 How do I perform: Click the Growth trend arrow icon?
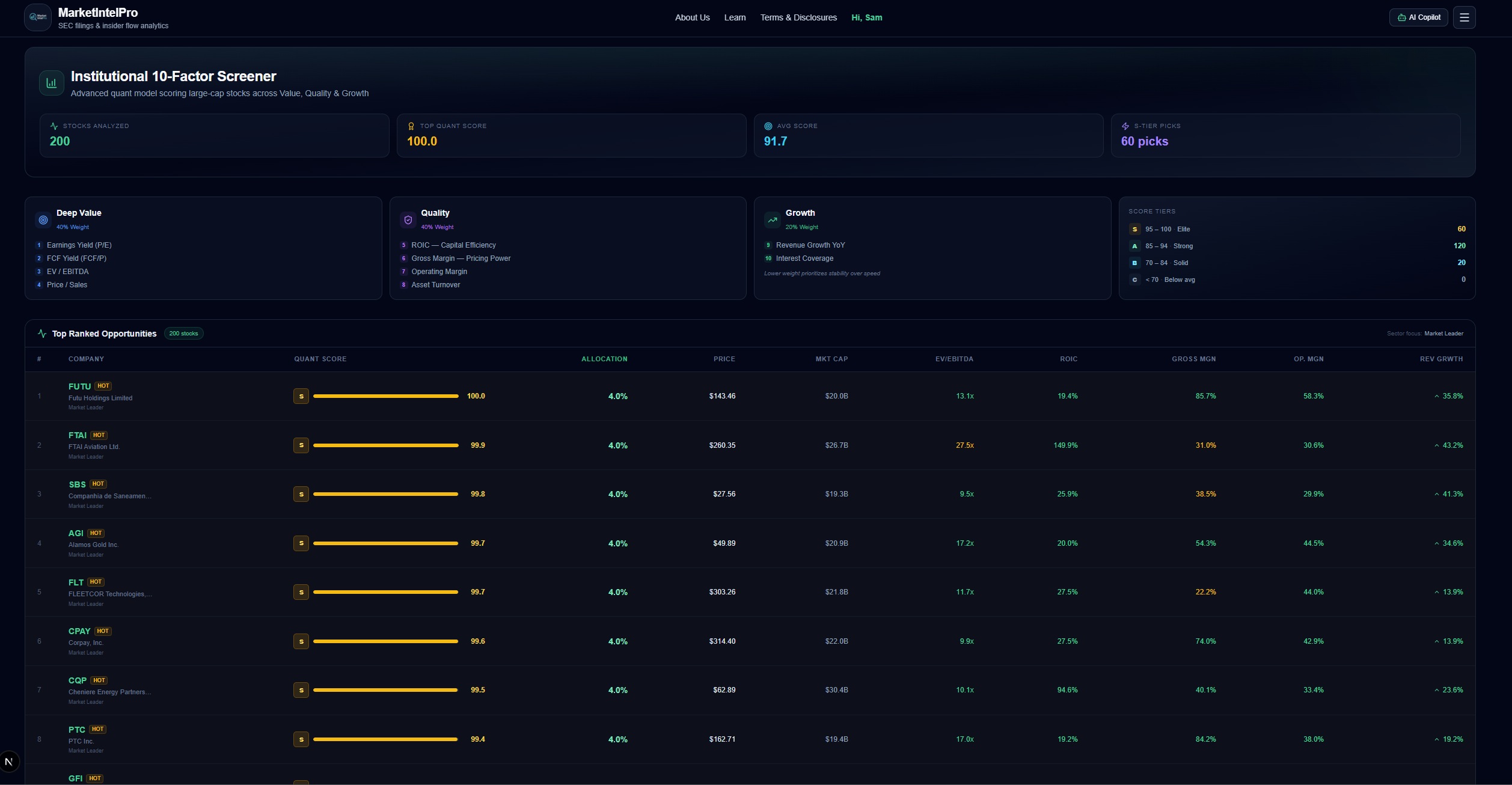(772, 220)
